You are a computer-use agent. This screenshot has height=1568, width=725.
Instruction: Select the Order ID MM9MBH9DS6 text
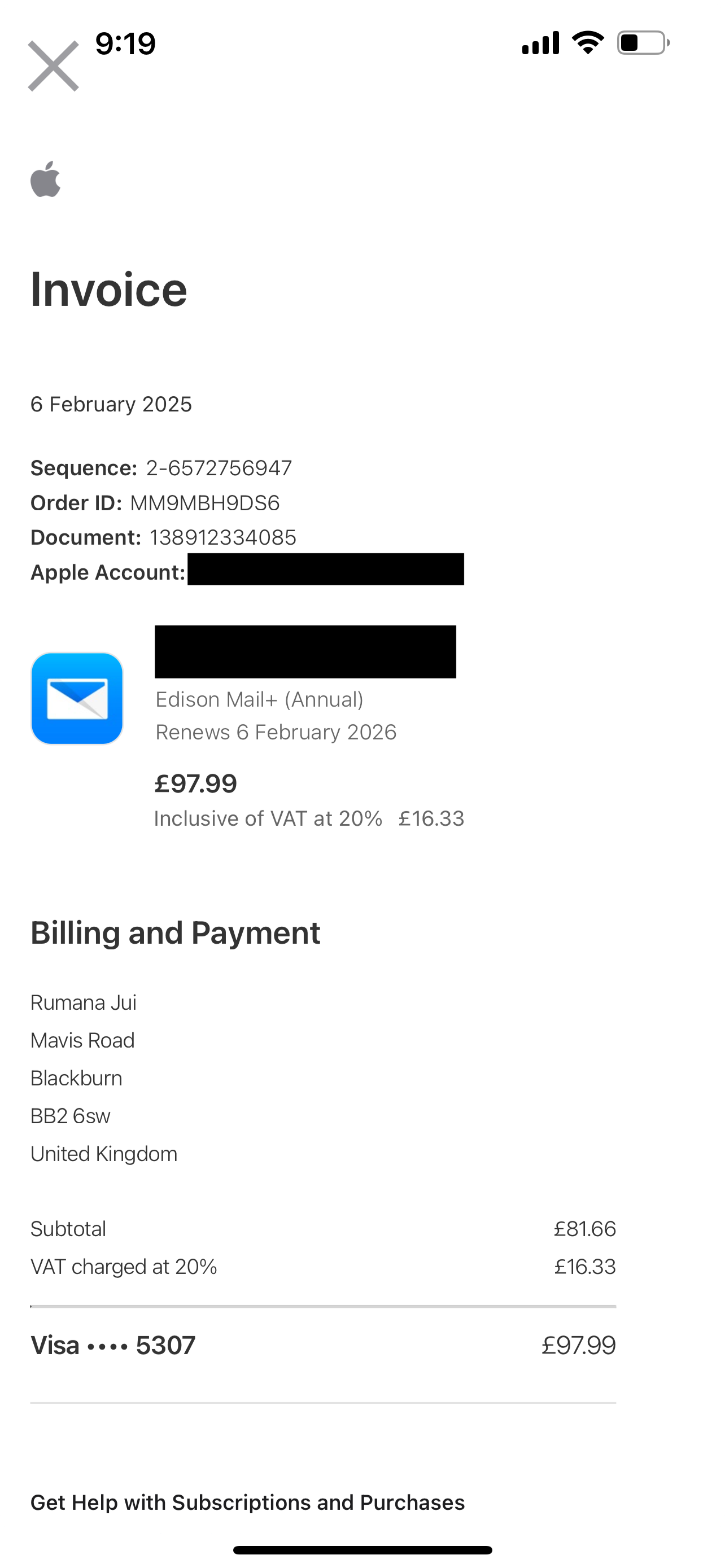205,503
